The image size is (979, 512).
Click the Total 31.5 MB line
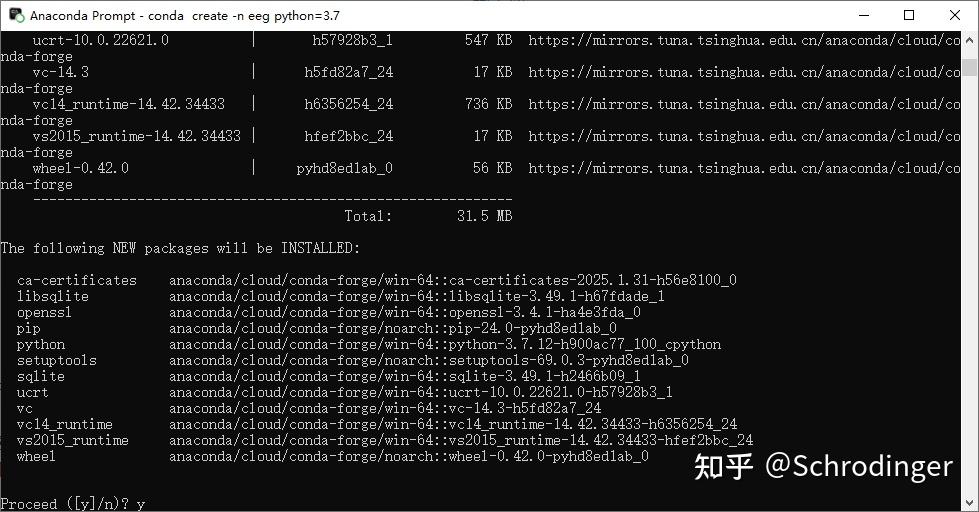point(427,216)
